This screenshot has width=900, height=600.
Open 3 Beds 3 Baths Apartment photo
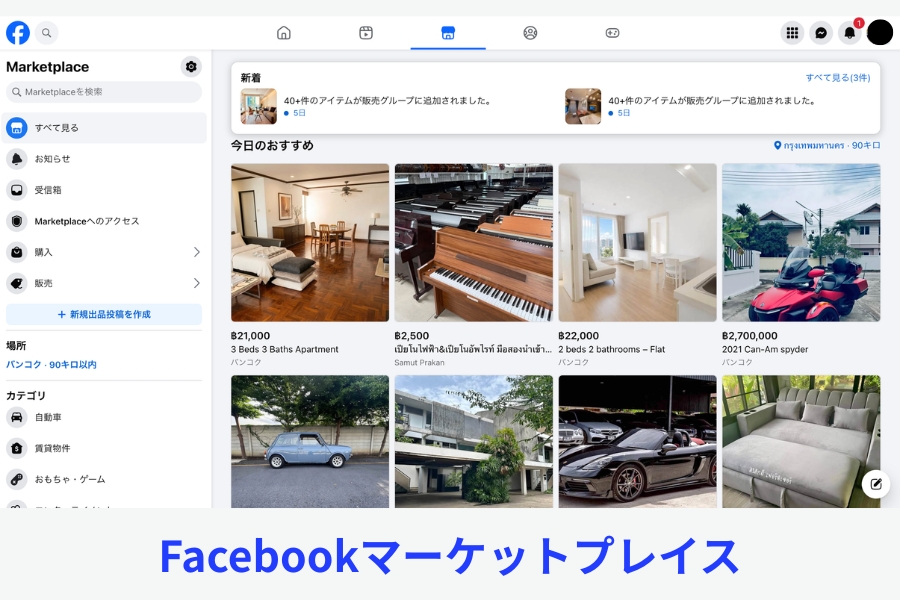coord(310,242)
